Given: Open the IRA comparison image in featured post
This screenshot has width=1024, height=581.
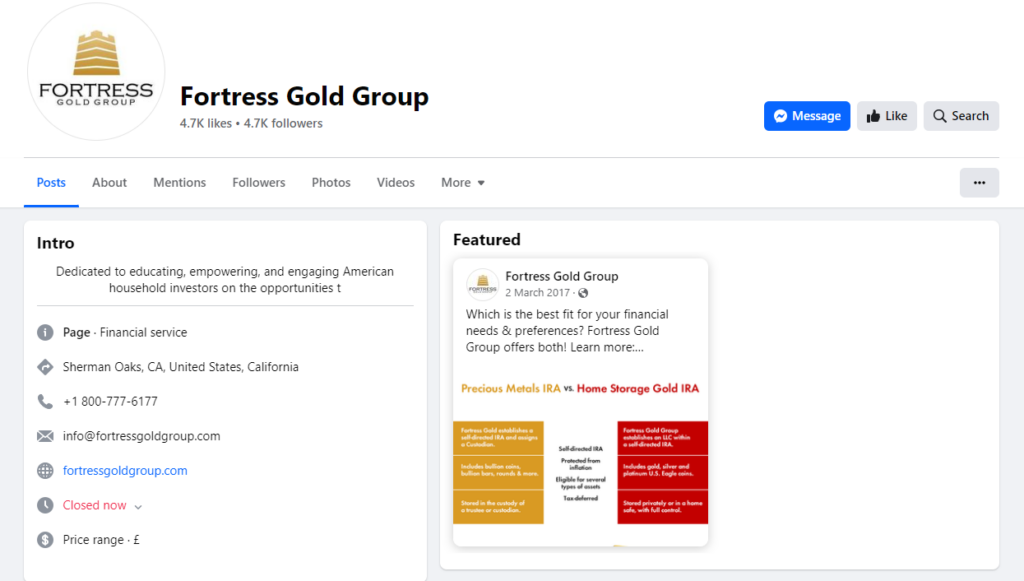Looking at the screenshot, I should pyautogui.click(x=581, y=456).
